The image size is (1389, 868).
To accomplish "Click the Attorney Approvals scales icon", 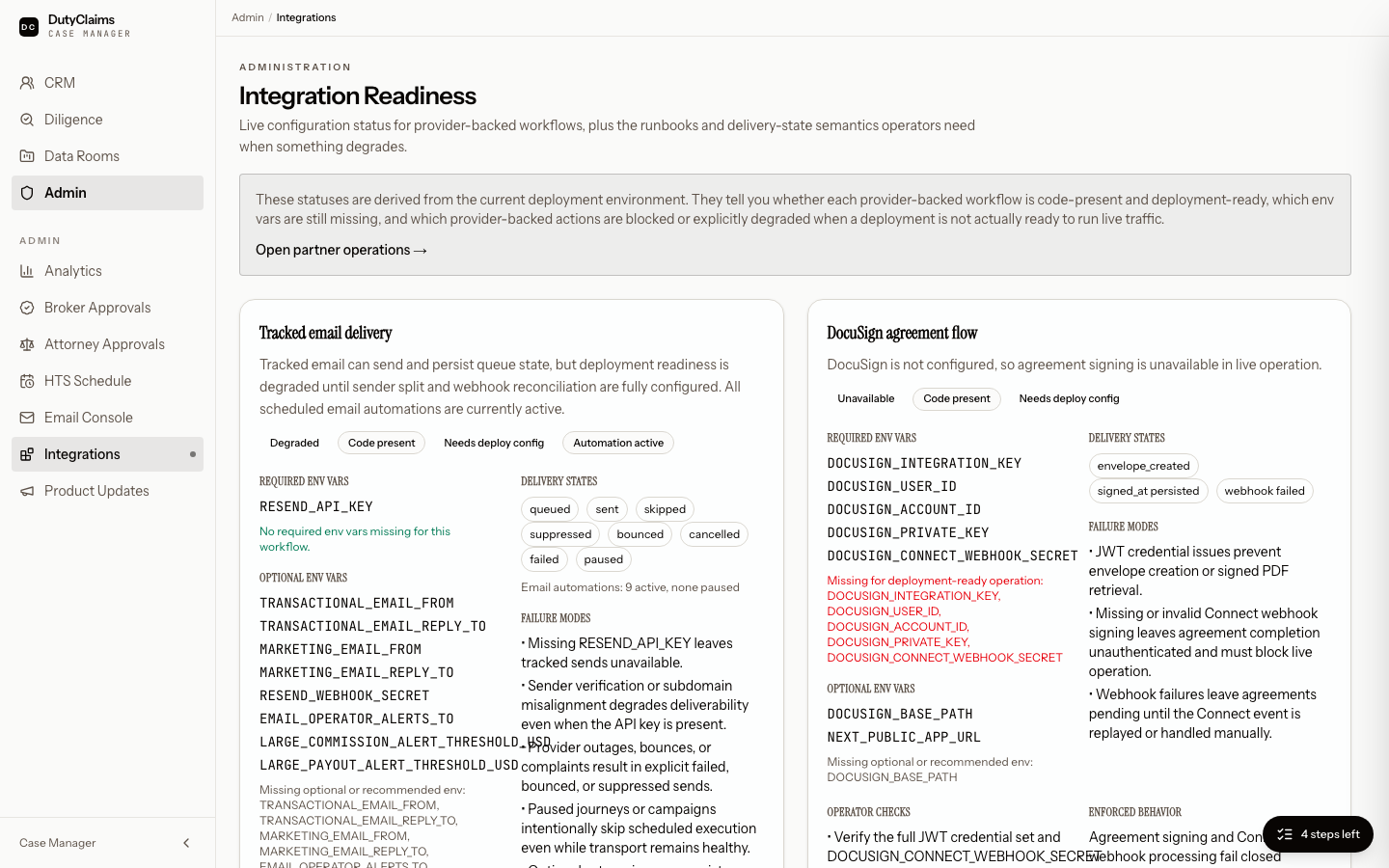I will pyautogui.click(x=27, y=344).
